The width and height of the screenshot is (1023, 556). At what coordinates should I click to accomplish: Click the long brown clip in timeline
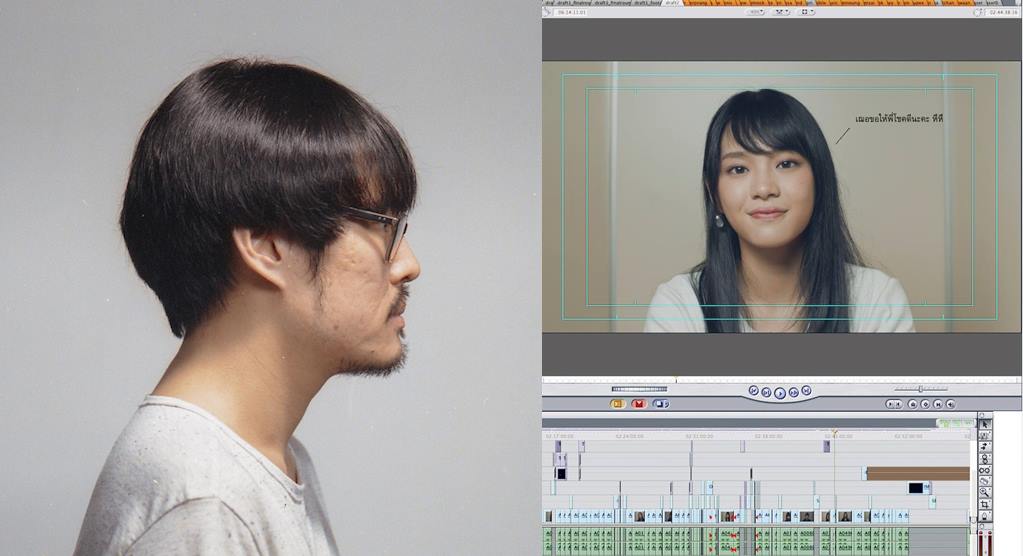point(917,473)
